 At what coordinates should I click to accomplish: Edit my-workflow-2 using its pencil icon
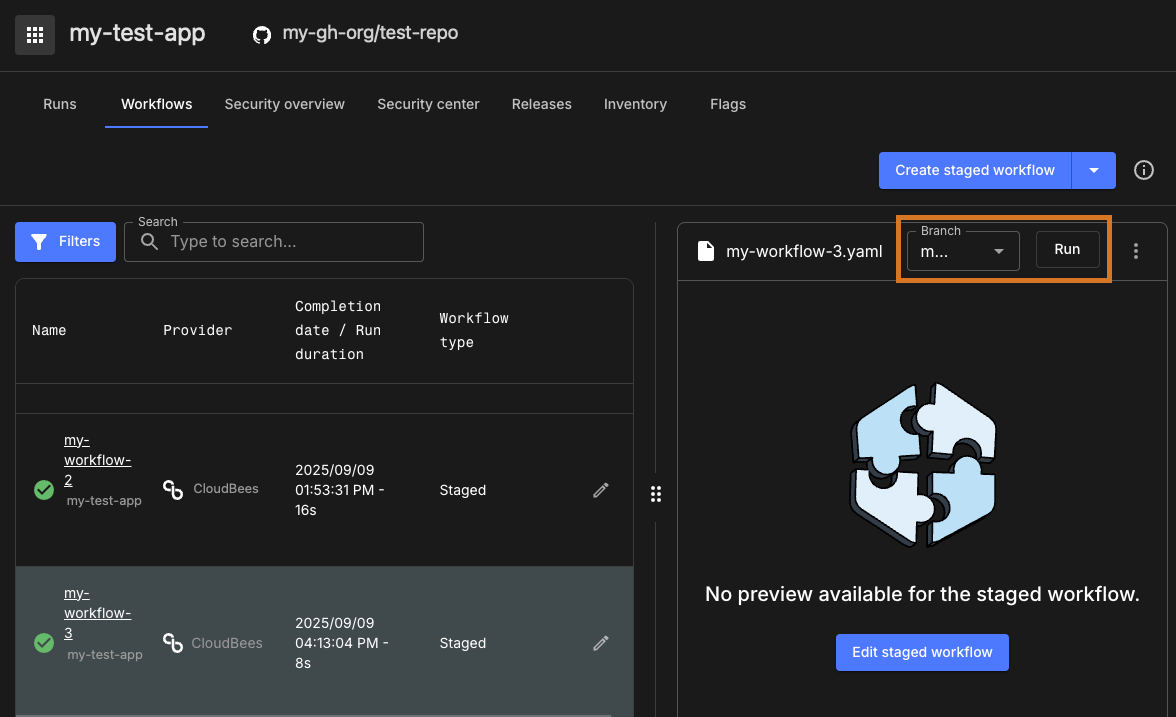coord(600,490)
